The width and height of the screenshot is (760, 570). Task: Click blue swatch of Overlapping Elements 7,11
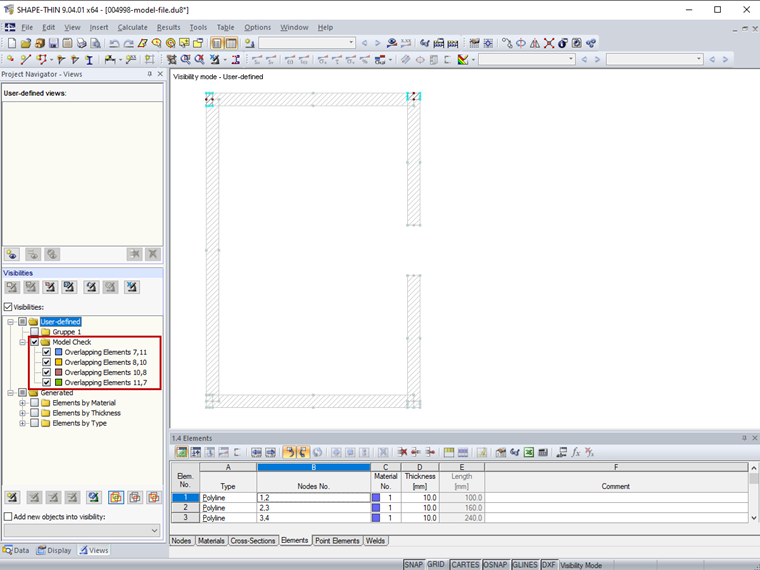pyautogui.click(x=59, y=352)
